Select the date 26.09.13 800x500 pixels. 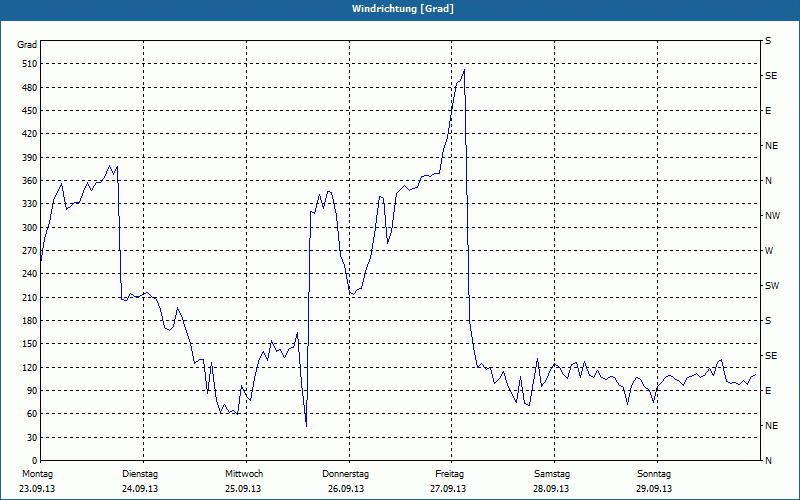[x=346, y=489]
